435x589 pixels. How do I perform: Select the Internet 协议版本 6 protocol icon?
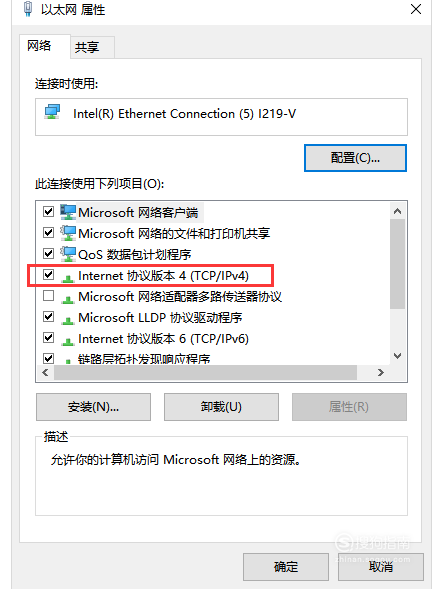[x=68, y=341]
